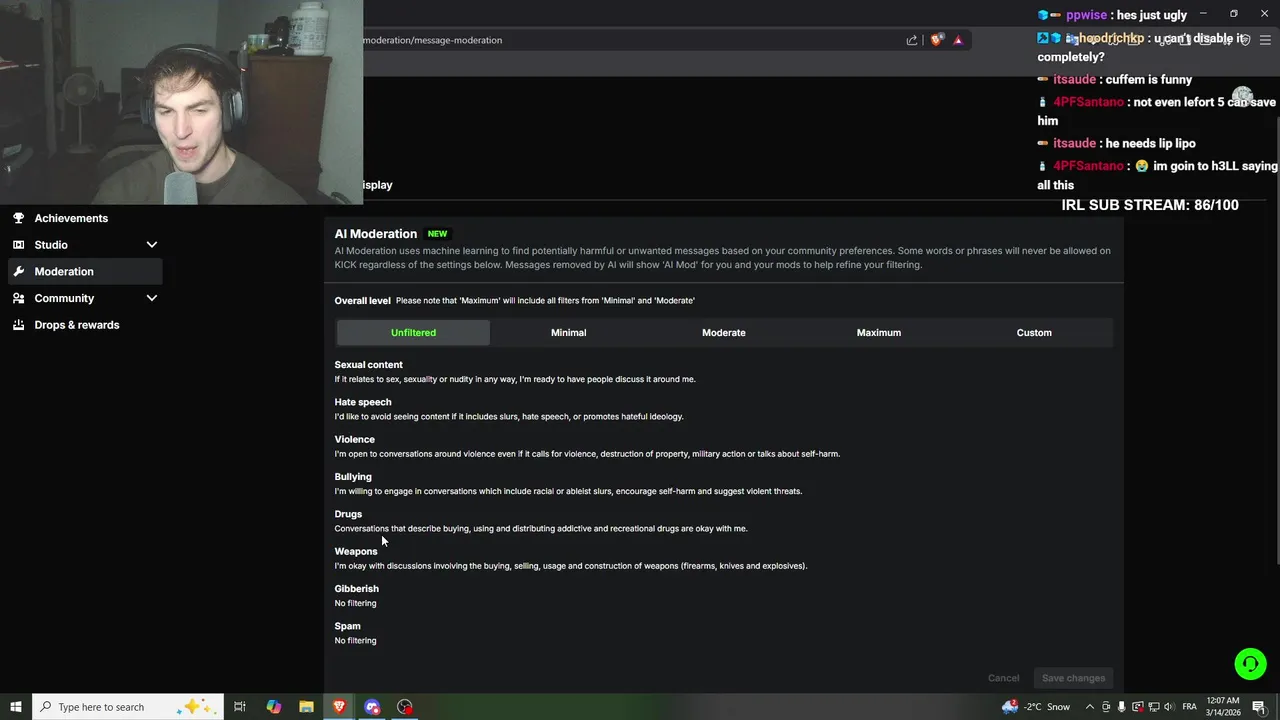This screenshot has width=1280, height=720.
Task: Open the Achievements page from the sidebar
Action: pyautogui.click(x=71, y=218)
